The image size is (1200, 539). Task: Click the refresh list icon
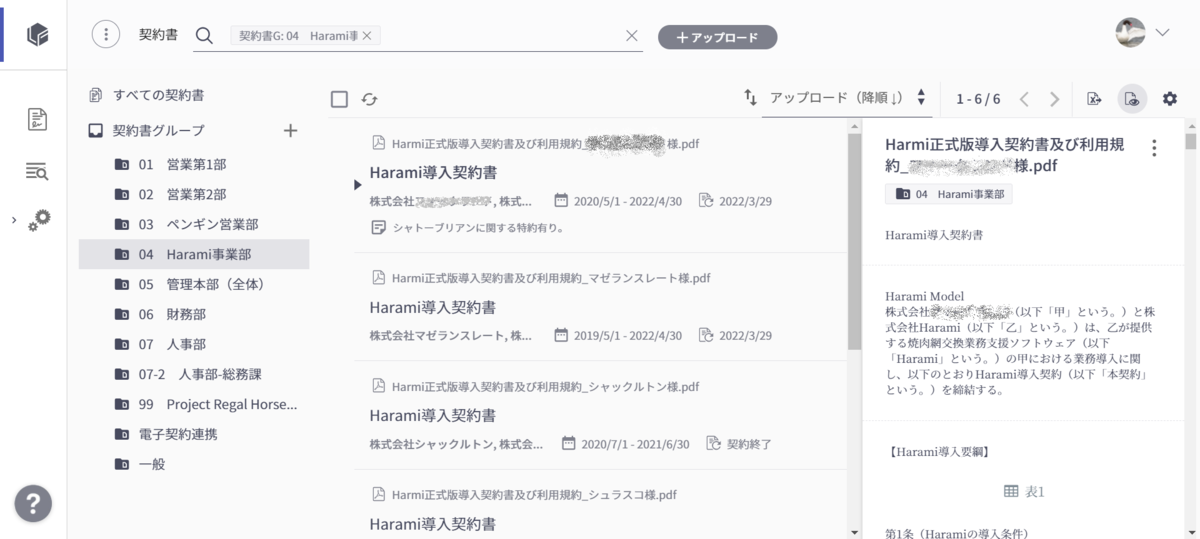(x=369, y=99)
